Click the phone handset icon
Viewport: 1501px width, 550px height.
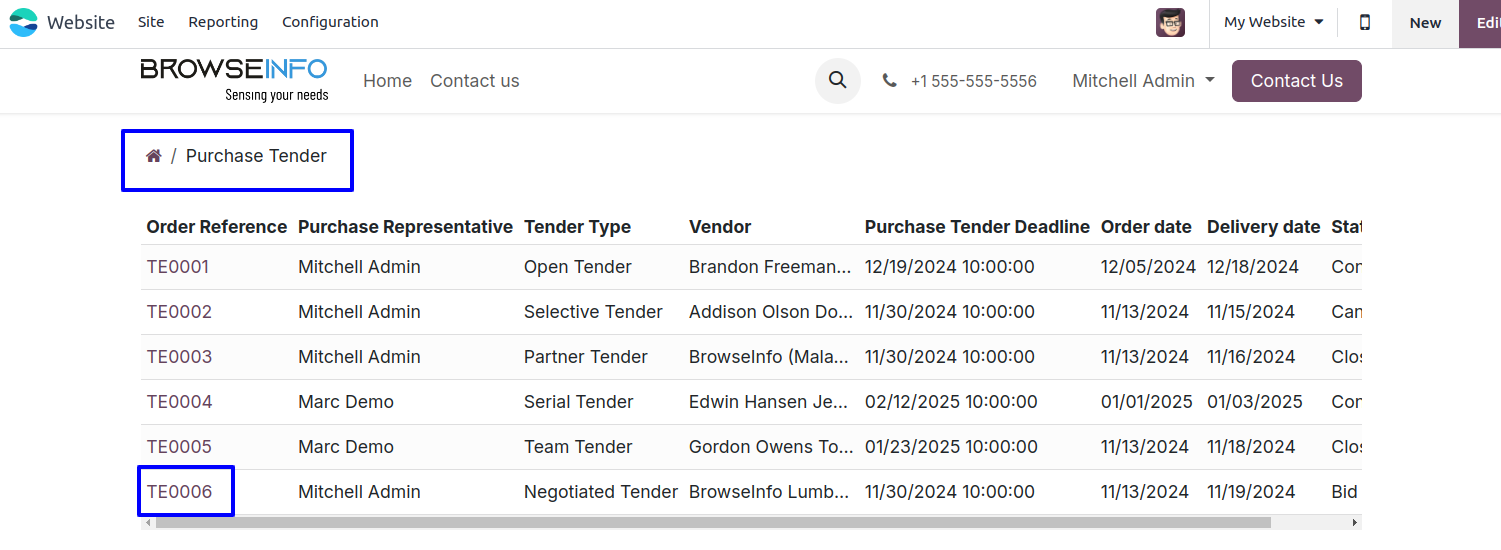click(x=890, y=81)
